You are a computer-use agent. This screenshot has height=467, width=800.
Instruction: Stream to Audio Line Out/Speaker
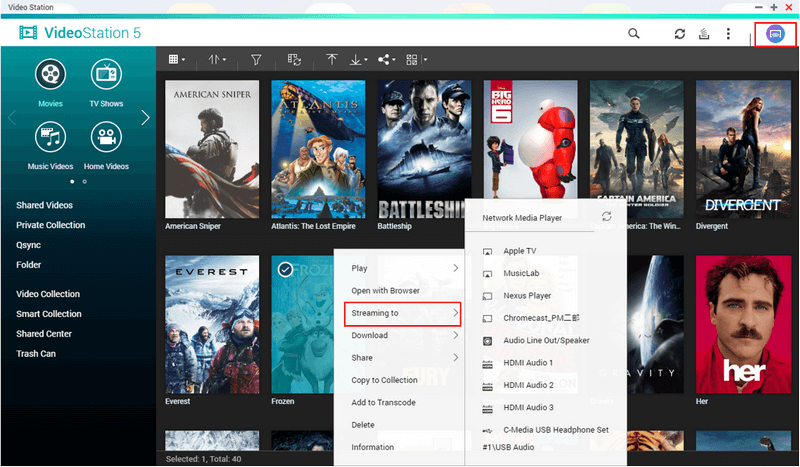546,340
